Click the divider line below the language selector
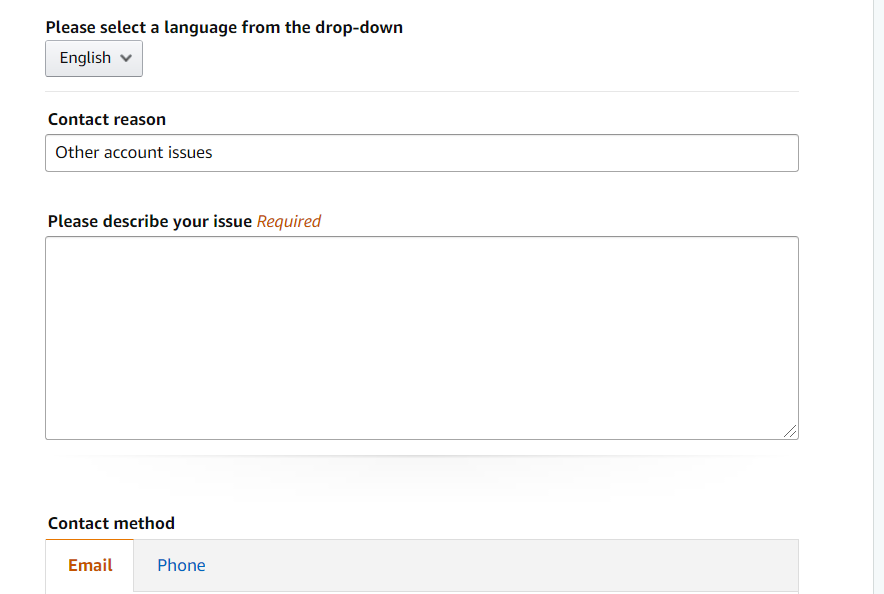The image size is (884, 594). [421, 91]
